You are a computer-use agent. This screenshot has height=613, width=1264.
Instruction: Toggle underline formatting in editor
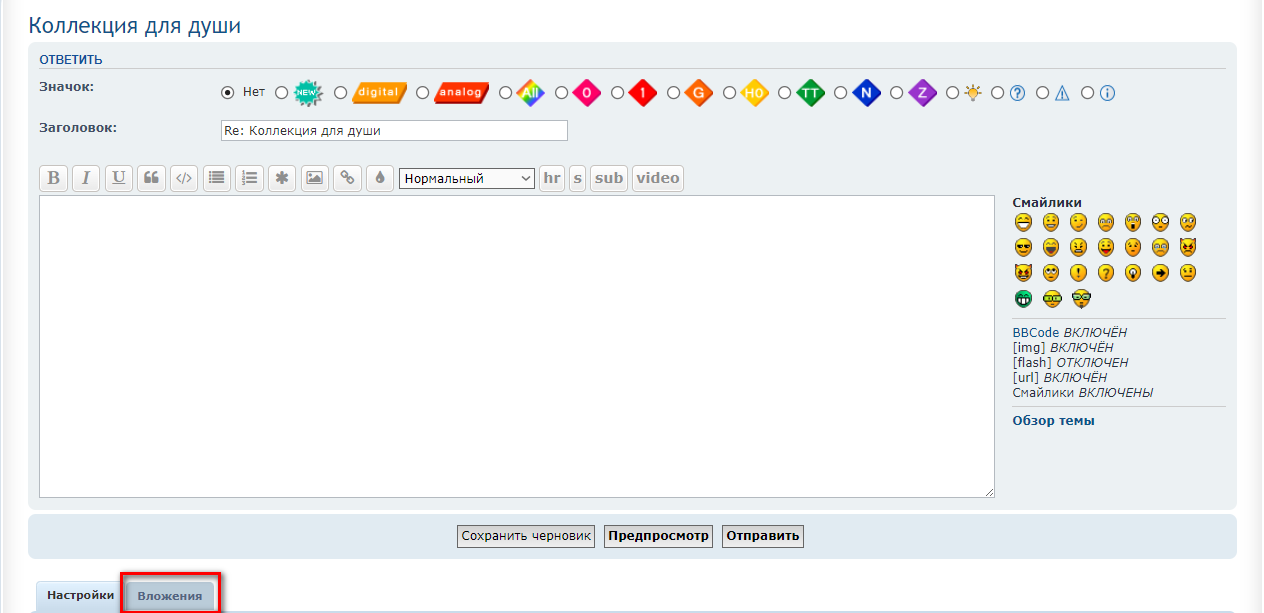point(119,178)
